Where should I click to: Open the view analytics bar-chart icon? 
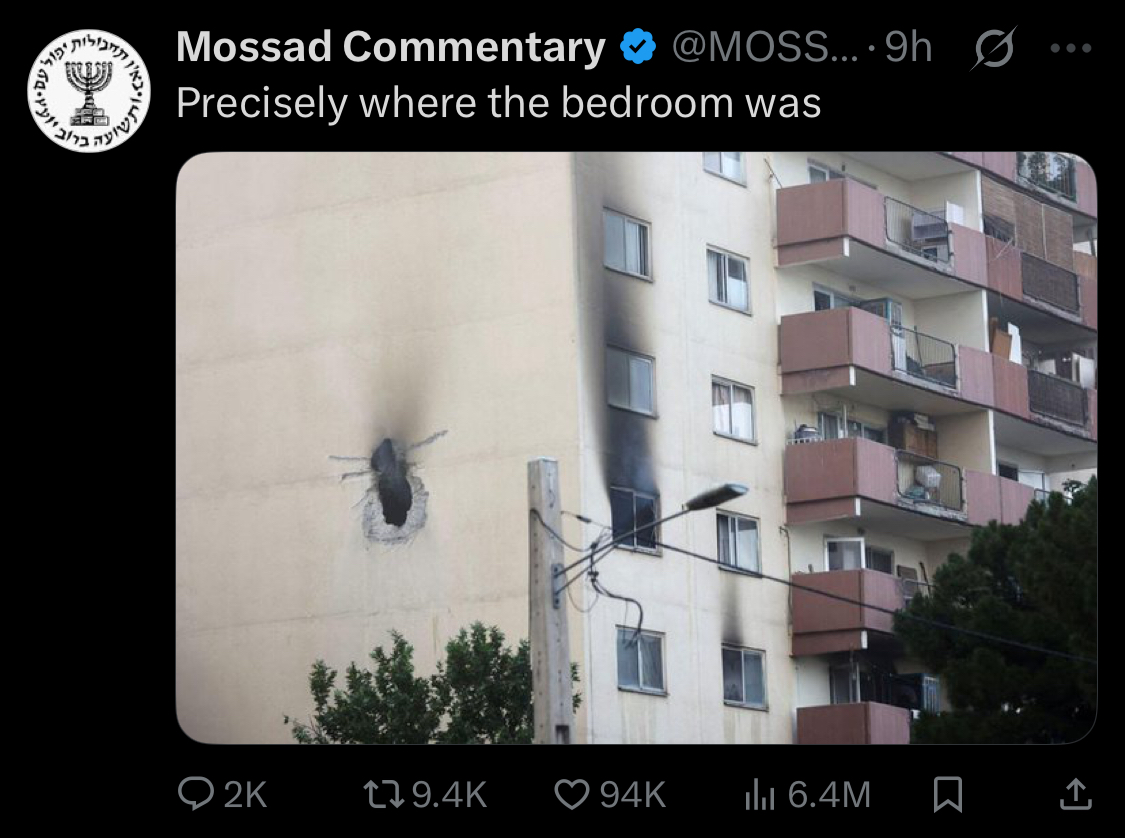(x=760, y=794)
